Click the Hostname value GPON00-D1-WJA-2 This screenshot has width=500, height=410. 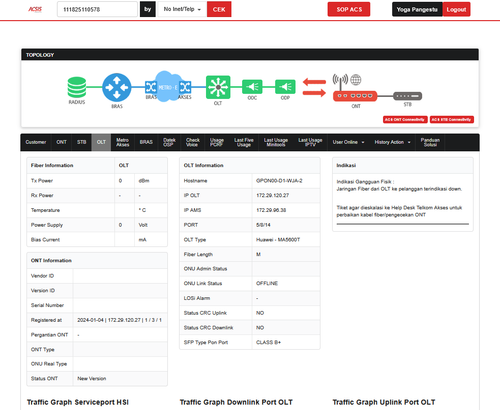[279, 181]
